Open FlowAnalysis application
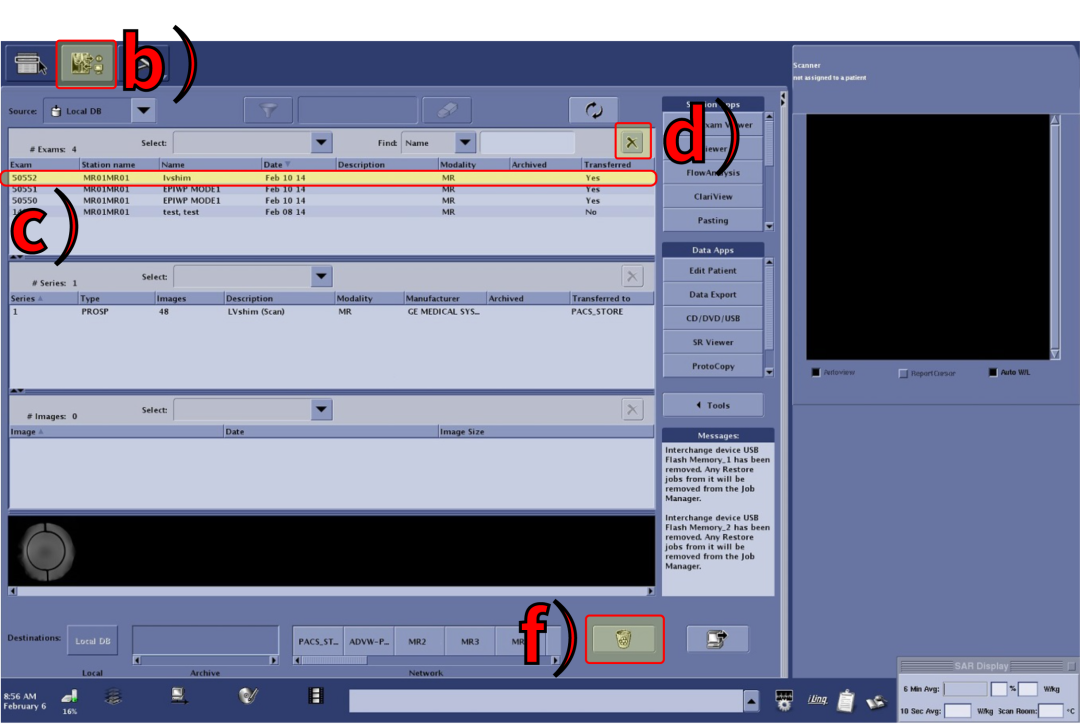 pyautogui.click(x=713, y=173)
